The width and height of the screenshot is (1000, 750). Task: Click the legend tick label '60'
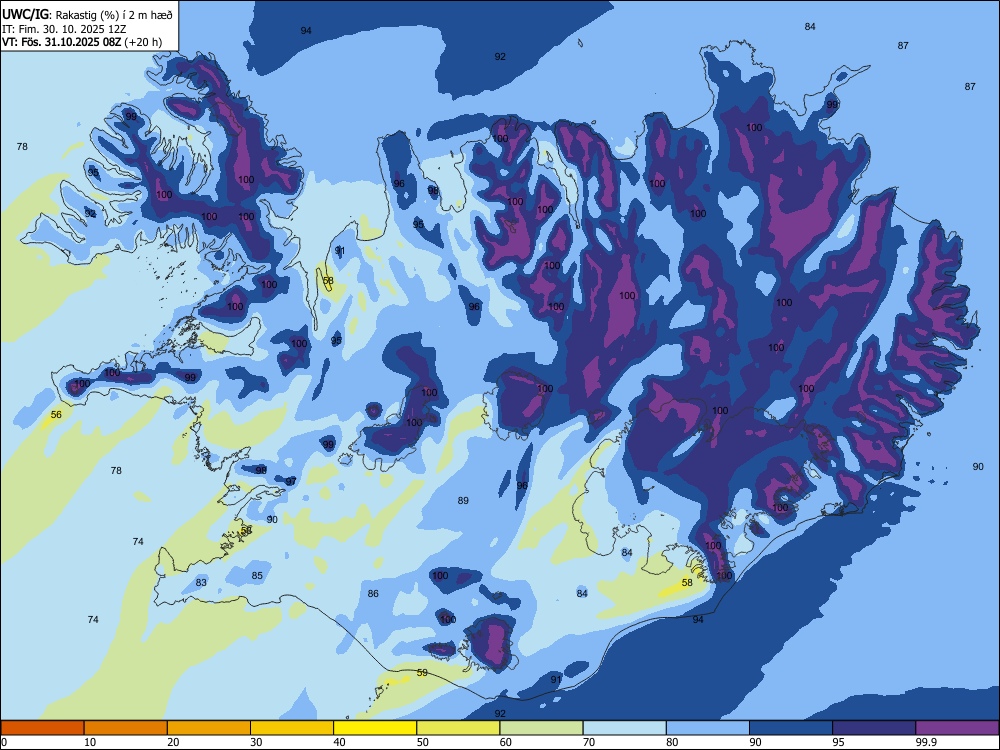point(506,742)
